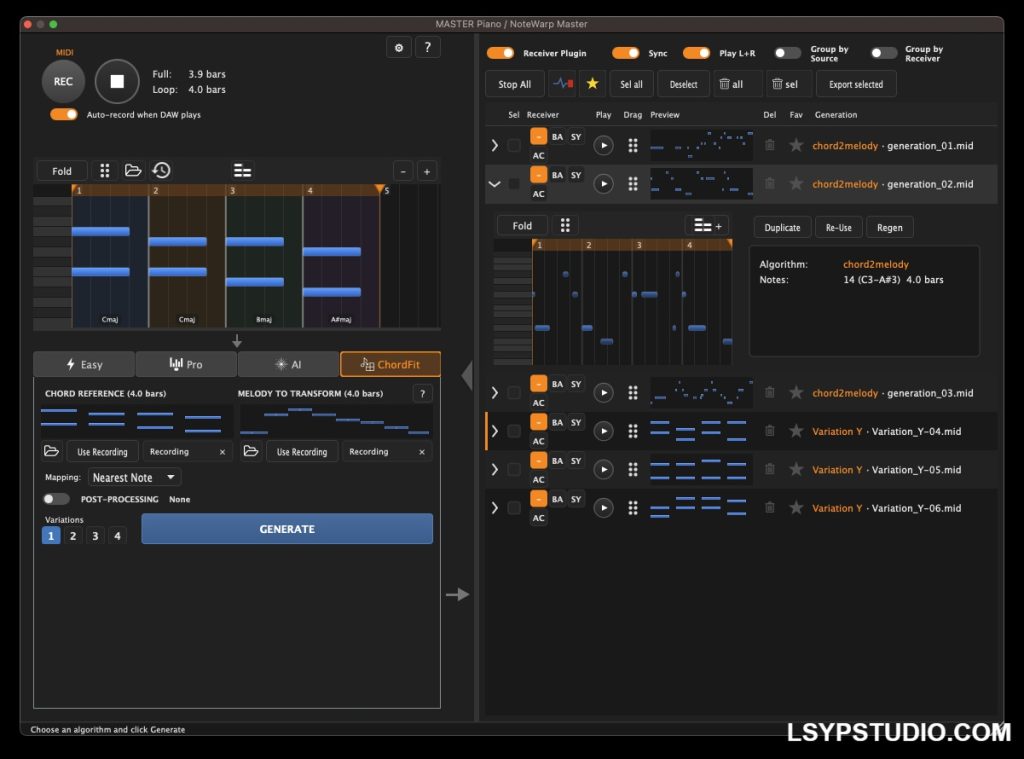Open the folder icon in input editor toolbar
1024x759 pixels.
pyautogui.click(x=133, y=170)
